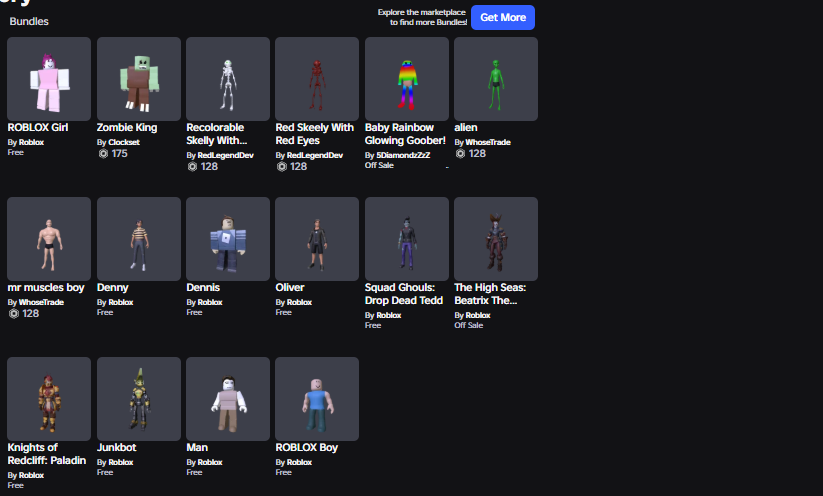Open the Junkbot bundle thumbnail
Image resolution: width=823 pixels, height=496 pixels.
tap(139, 399)
